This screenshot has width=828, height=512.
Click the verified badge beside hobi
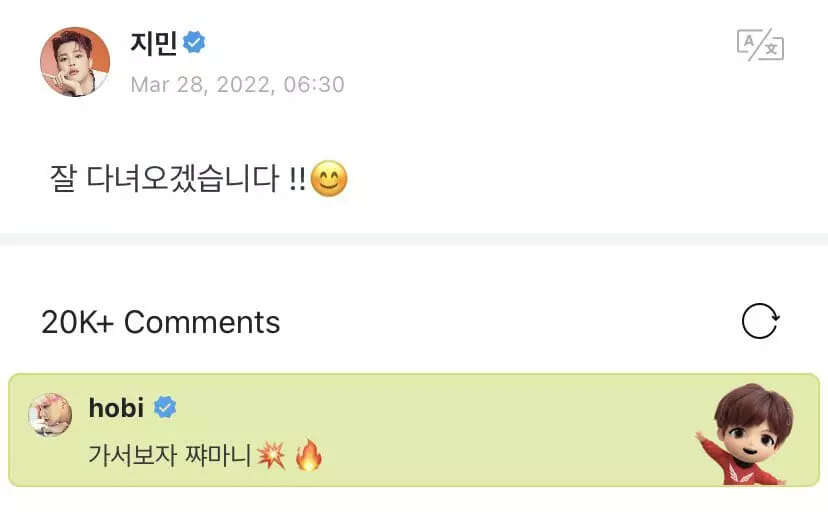pyautogui.click(x=165, y=407)
